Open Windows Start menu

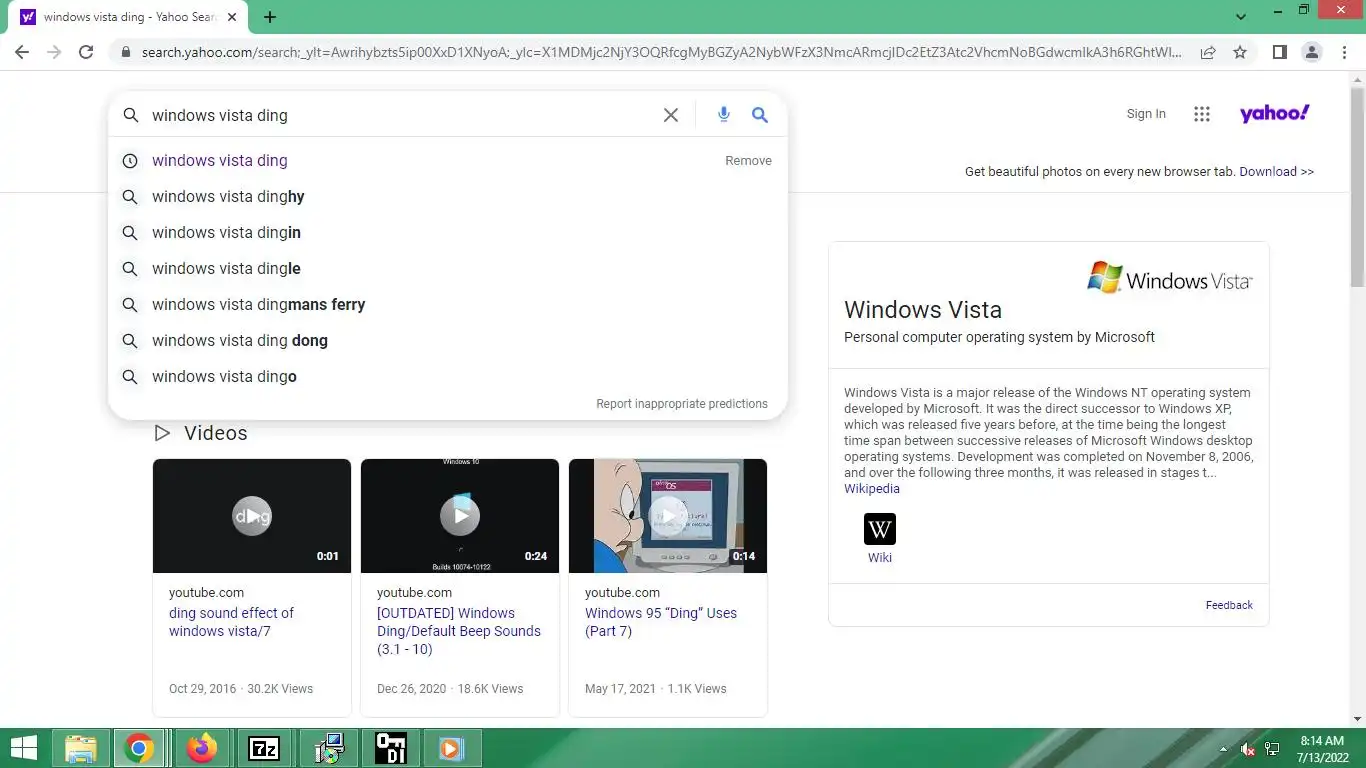click(24, 748)
